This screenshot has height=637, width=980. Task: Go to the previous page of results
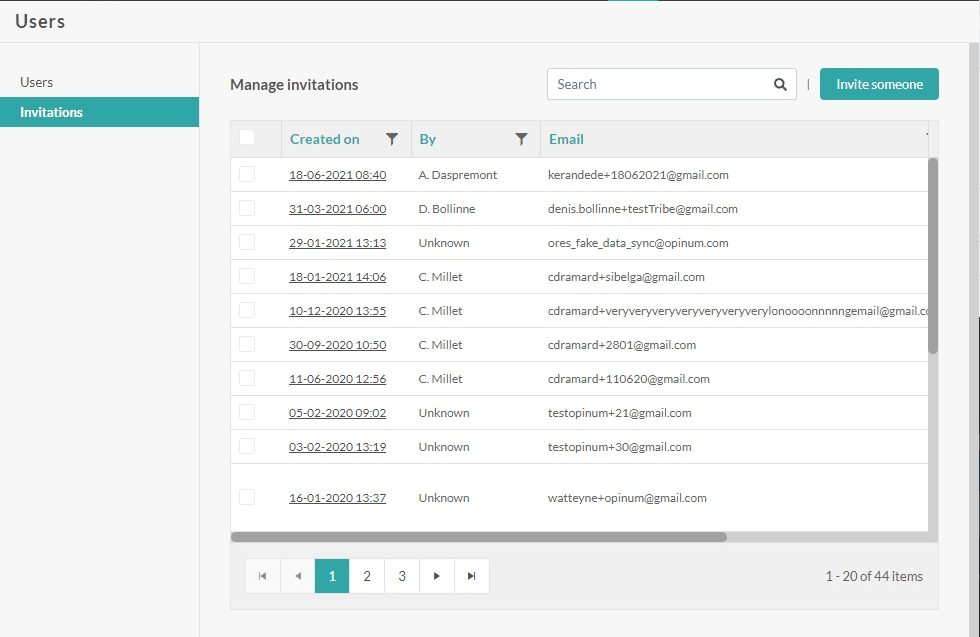(297, 576)
